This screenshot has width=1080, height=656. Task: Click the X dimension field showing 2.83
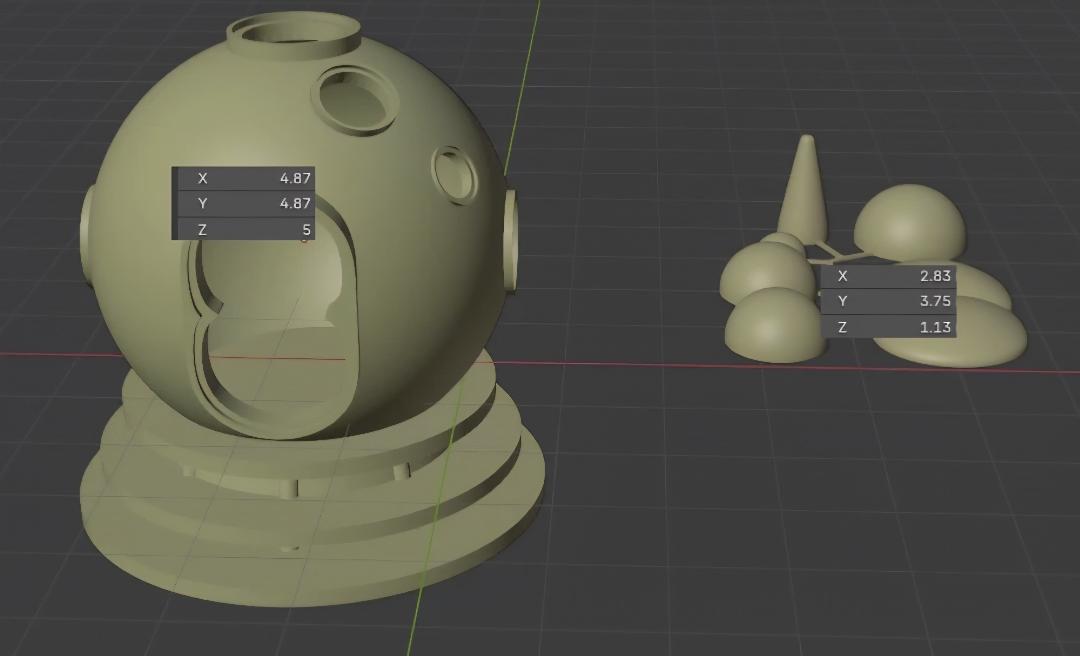coord(888,276)
